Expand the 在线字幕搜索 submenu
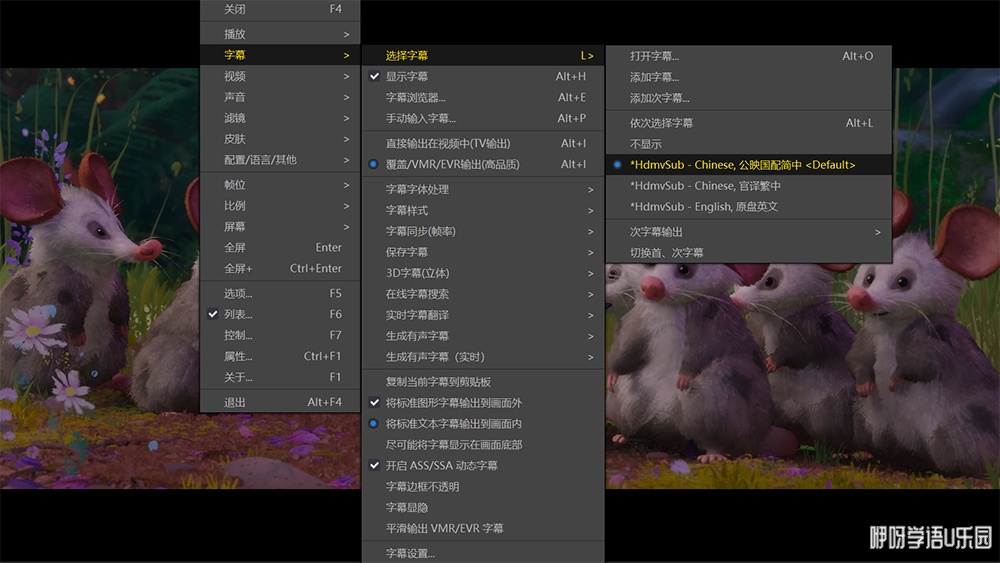 coord(417,294)
